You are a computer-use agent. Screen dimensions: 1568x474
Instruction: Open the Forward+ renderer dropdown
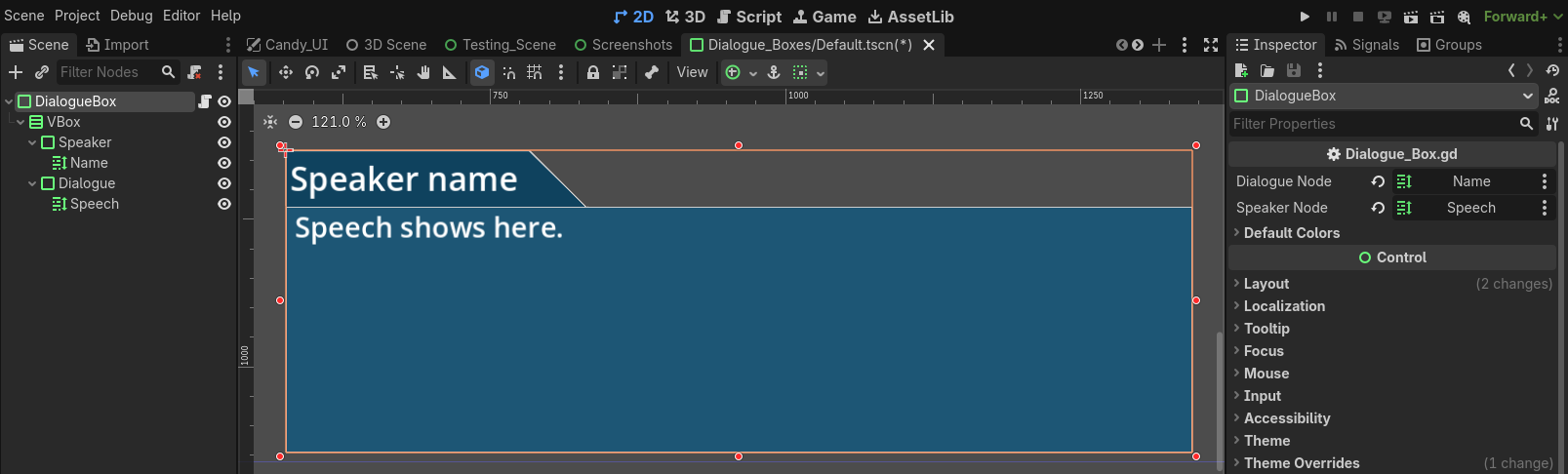click(x=1523, y=17)
